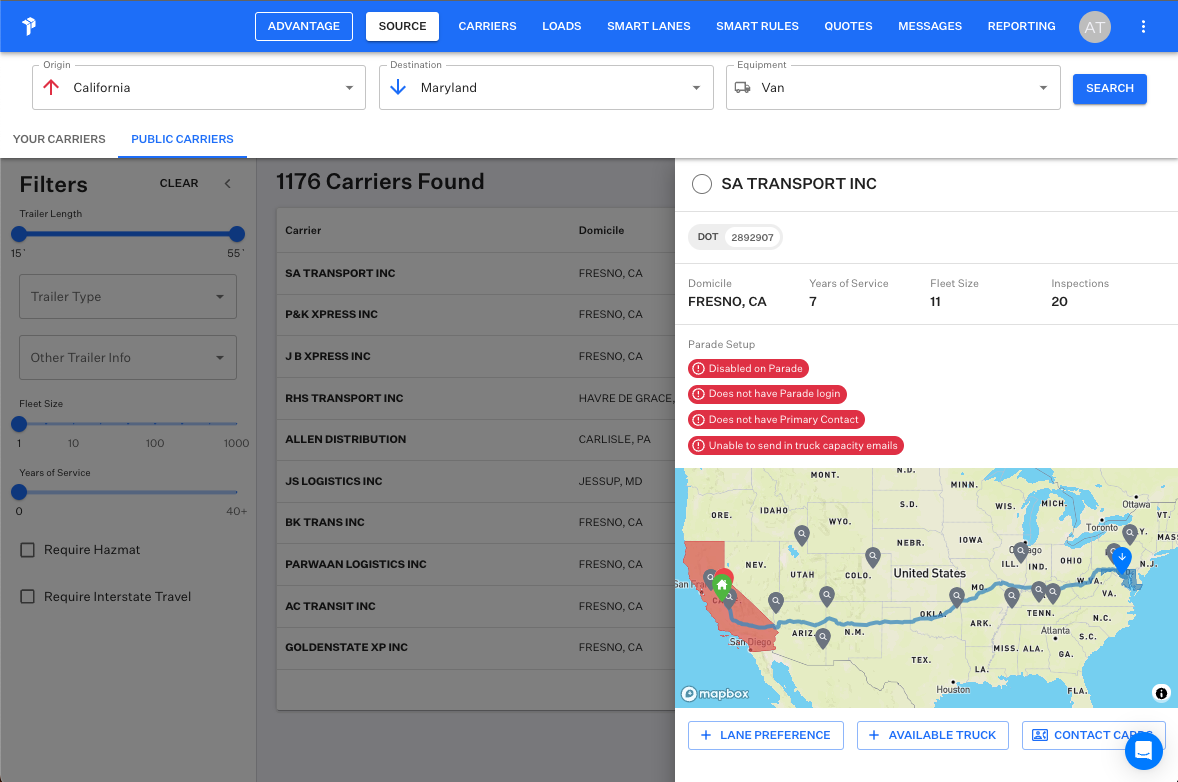
Task: Click the blue Search button
Action: [1109, 88]
